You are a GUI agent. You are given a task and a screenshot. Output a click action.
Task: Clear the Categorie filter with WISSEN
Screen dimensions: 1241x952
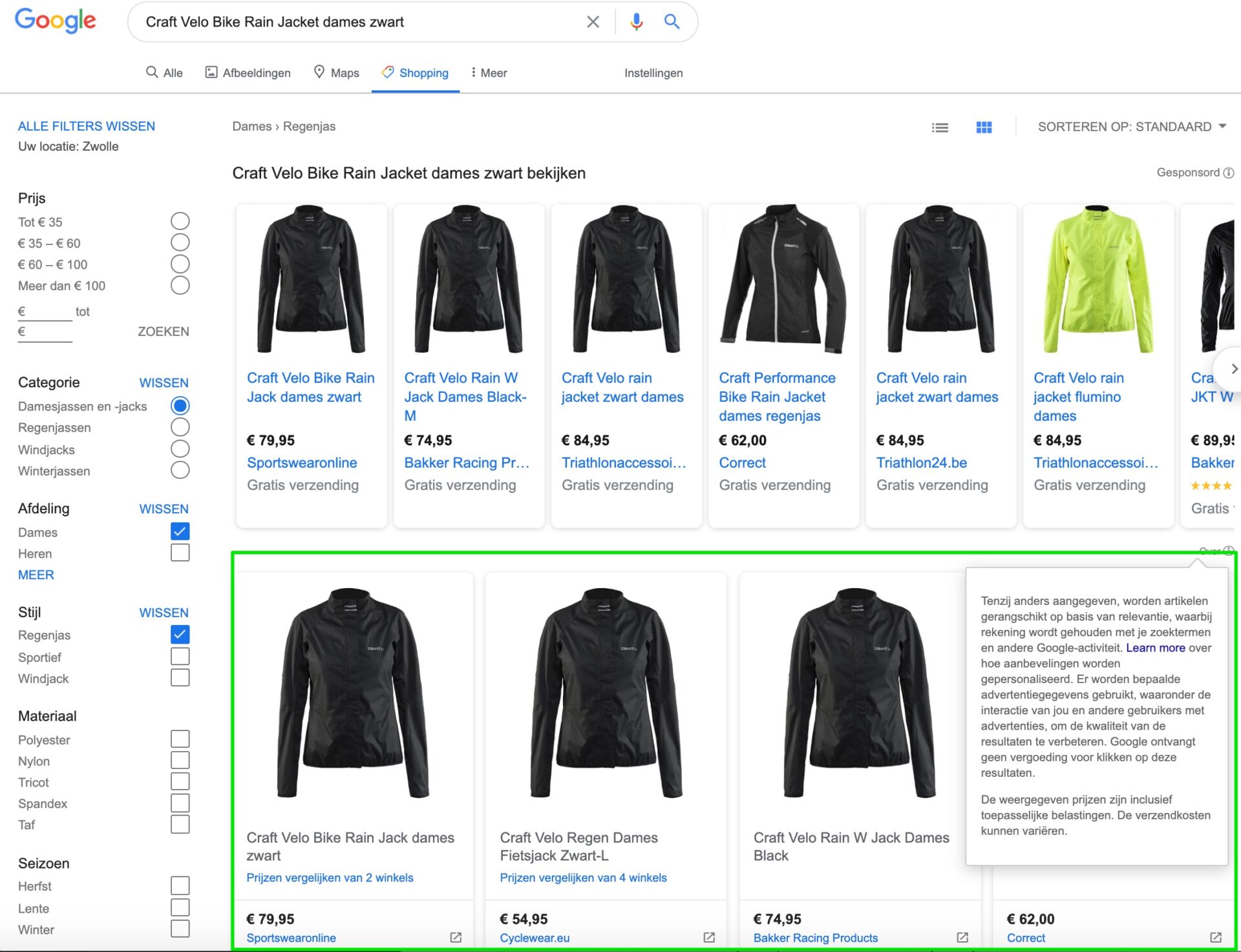pos(164,383)
